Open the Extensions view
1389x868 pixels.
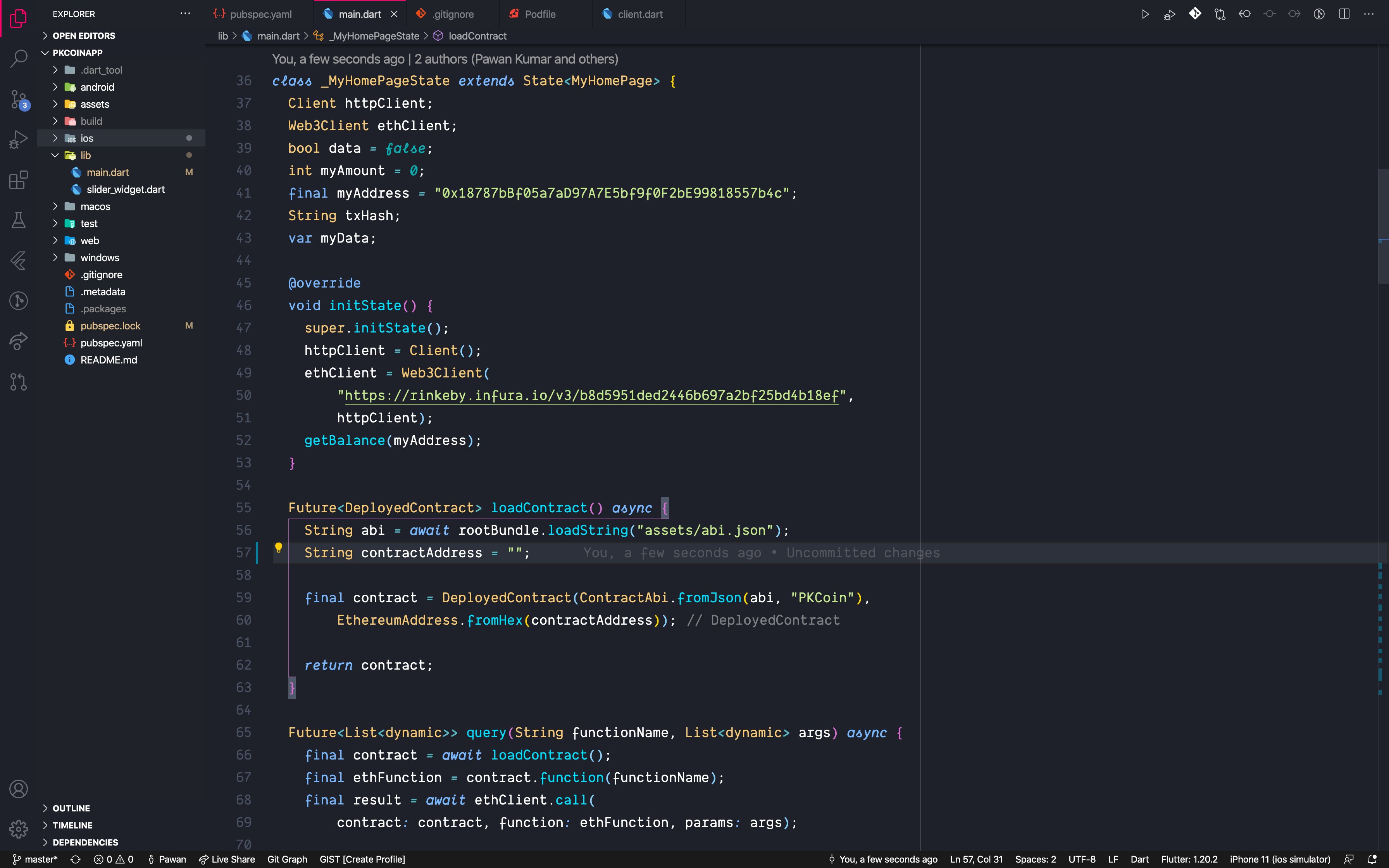(x=18, y=180)
